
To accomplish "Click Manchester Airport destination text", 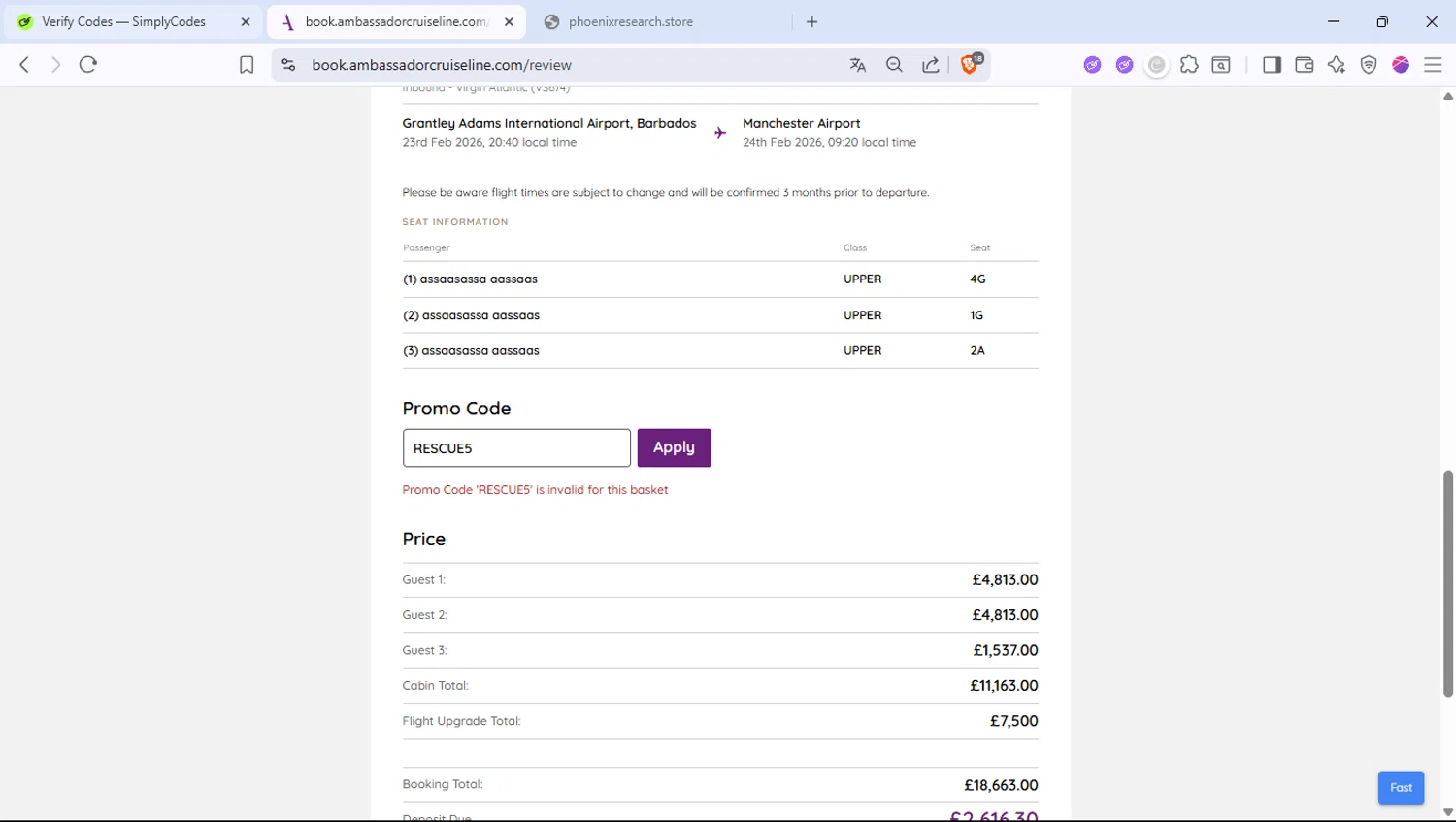I will 802,123.
